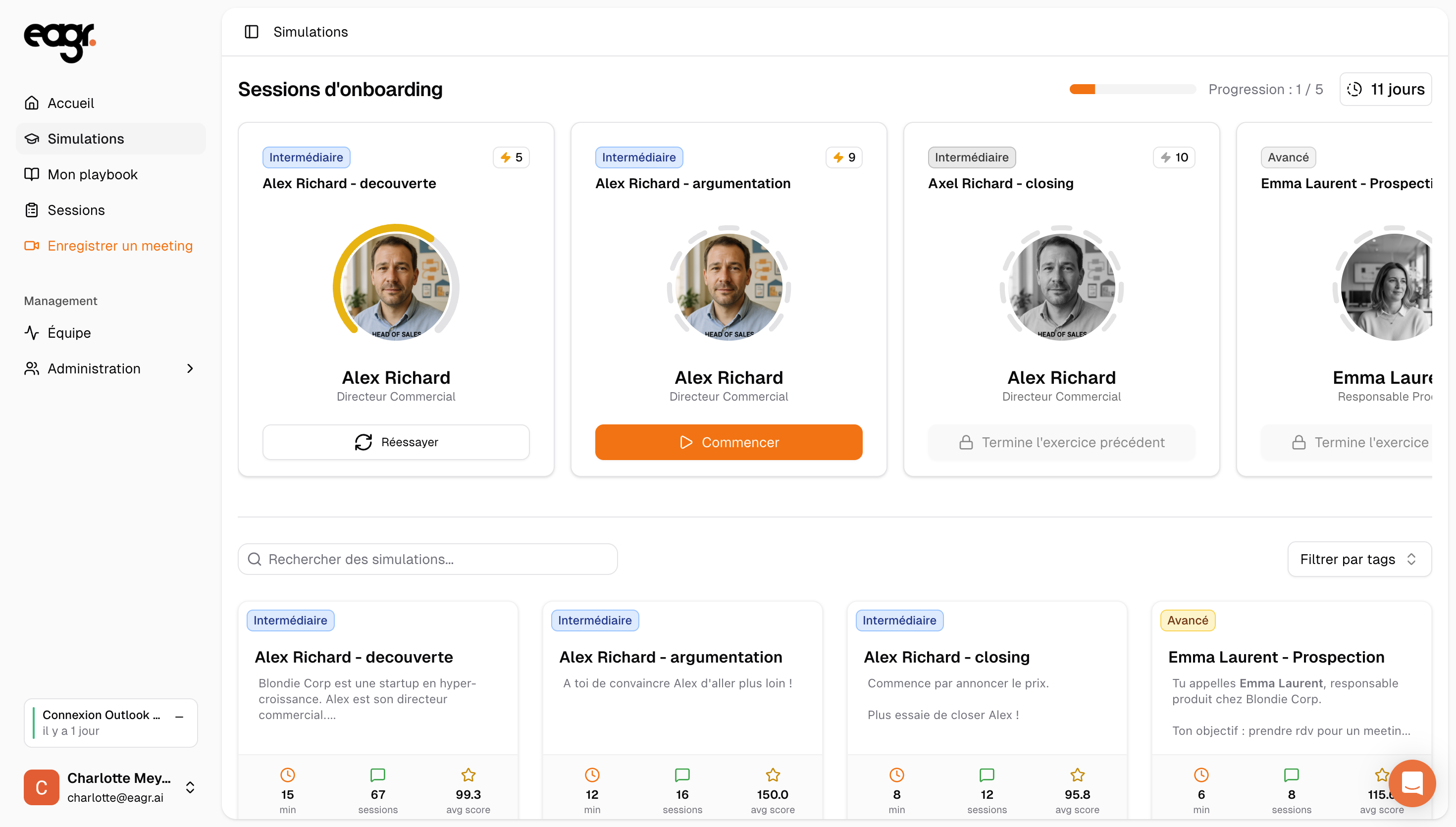Open the chat support bubble

pos(1412,783)
